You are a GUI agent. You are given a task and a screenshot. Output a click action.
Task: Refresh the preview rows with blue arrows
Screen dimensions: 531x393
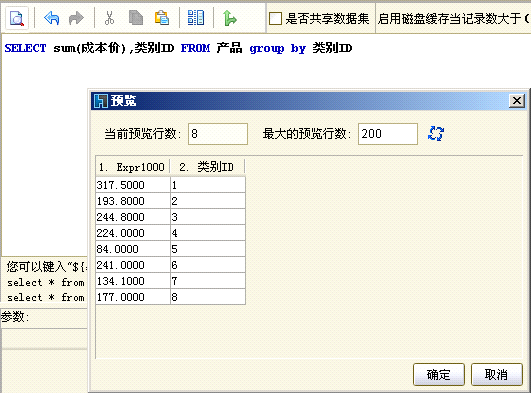436,133
